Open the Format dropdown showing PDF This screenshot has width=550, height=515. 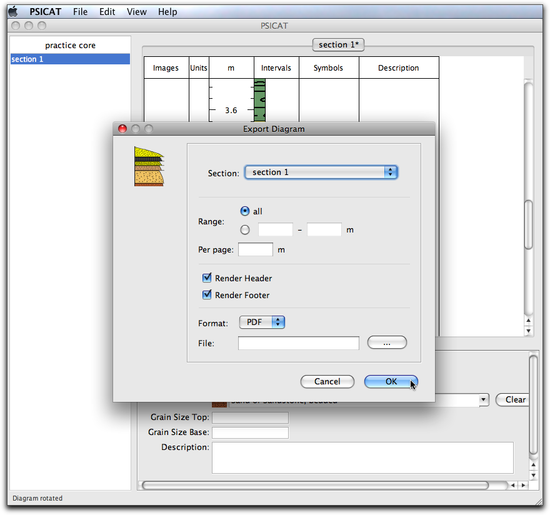click(x=262, y=322)
